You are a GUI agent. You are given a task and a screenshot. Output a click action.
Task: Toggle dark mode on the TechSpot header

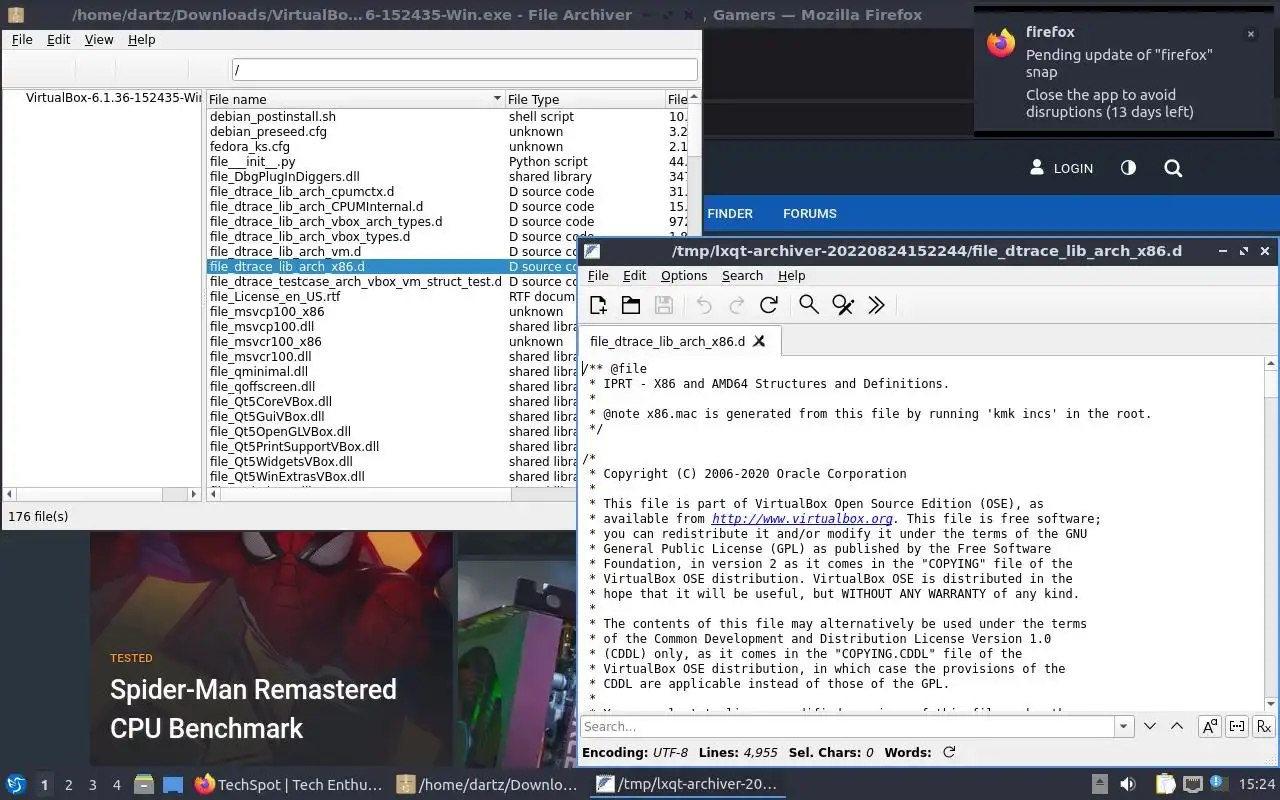pos(1128,168)
